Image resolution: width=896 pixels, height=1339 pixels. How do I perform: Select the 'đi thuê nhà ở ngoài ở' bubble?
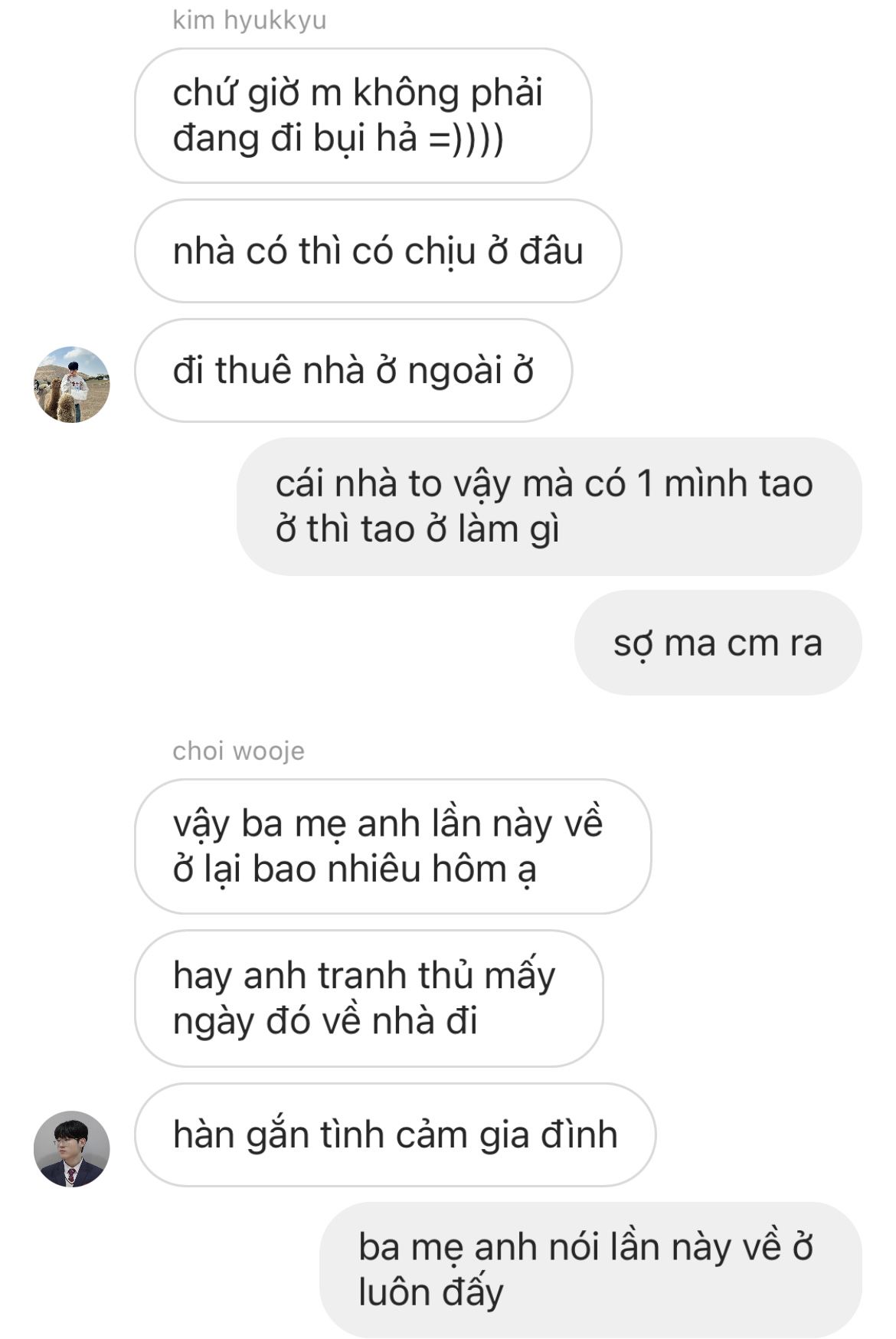pyautogui.click(x=353, y=371)
